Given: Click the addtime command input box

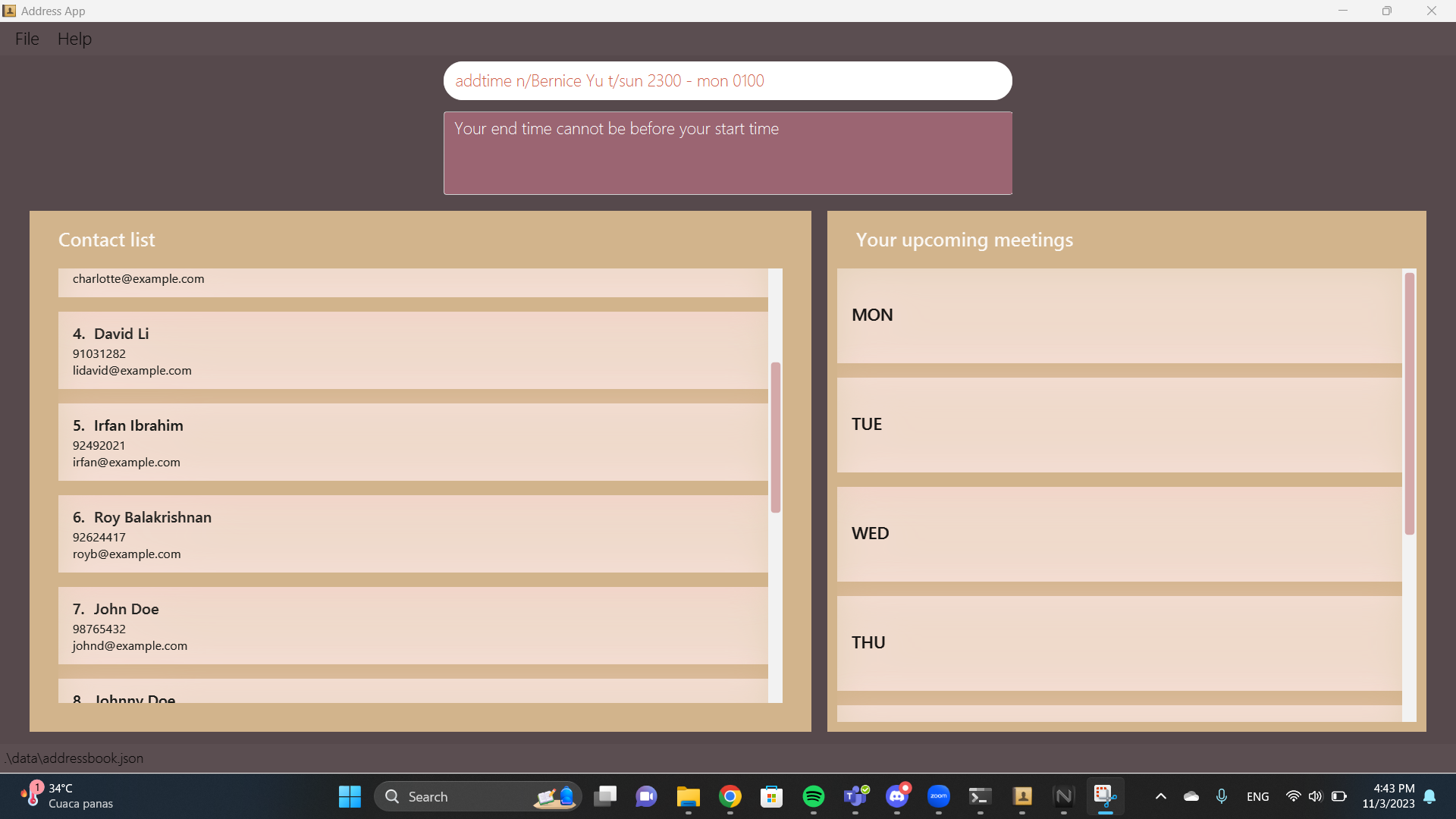Looking at the screenshot, I should (726, 81).
